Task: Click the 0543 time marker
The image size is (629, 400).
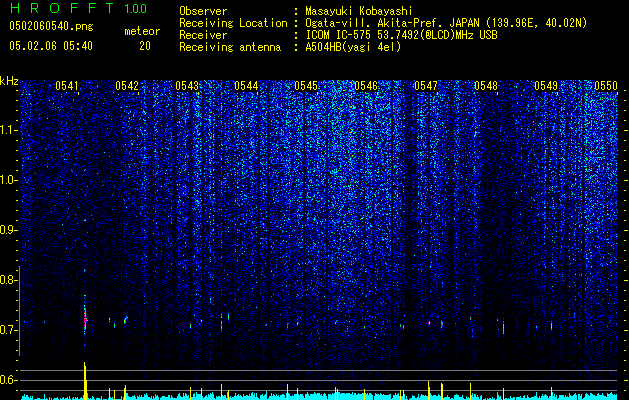Action: [187, 86]
